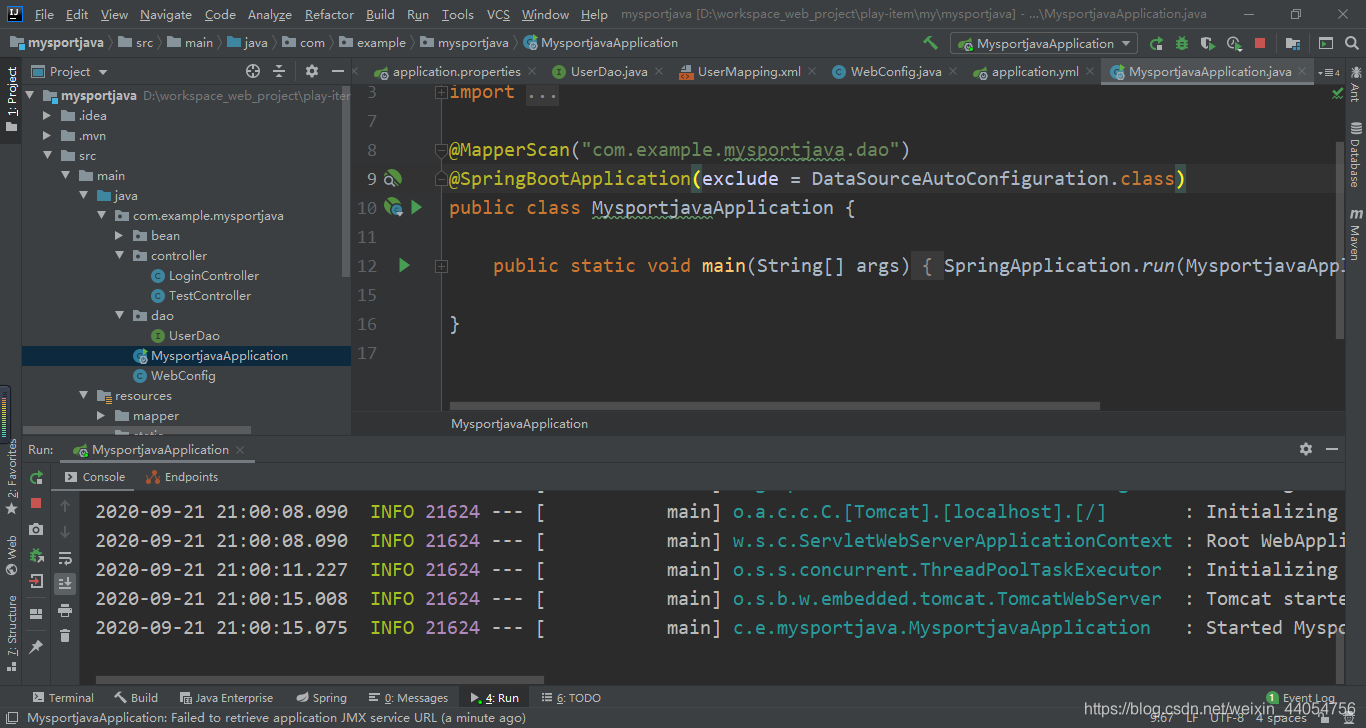
Task: Toggle the Pin Tab icon in the Run panel
Action: tap(36, 647)
